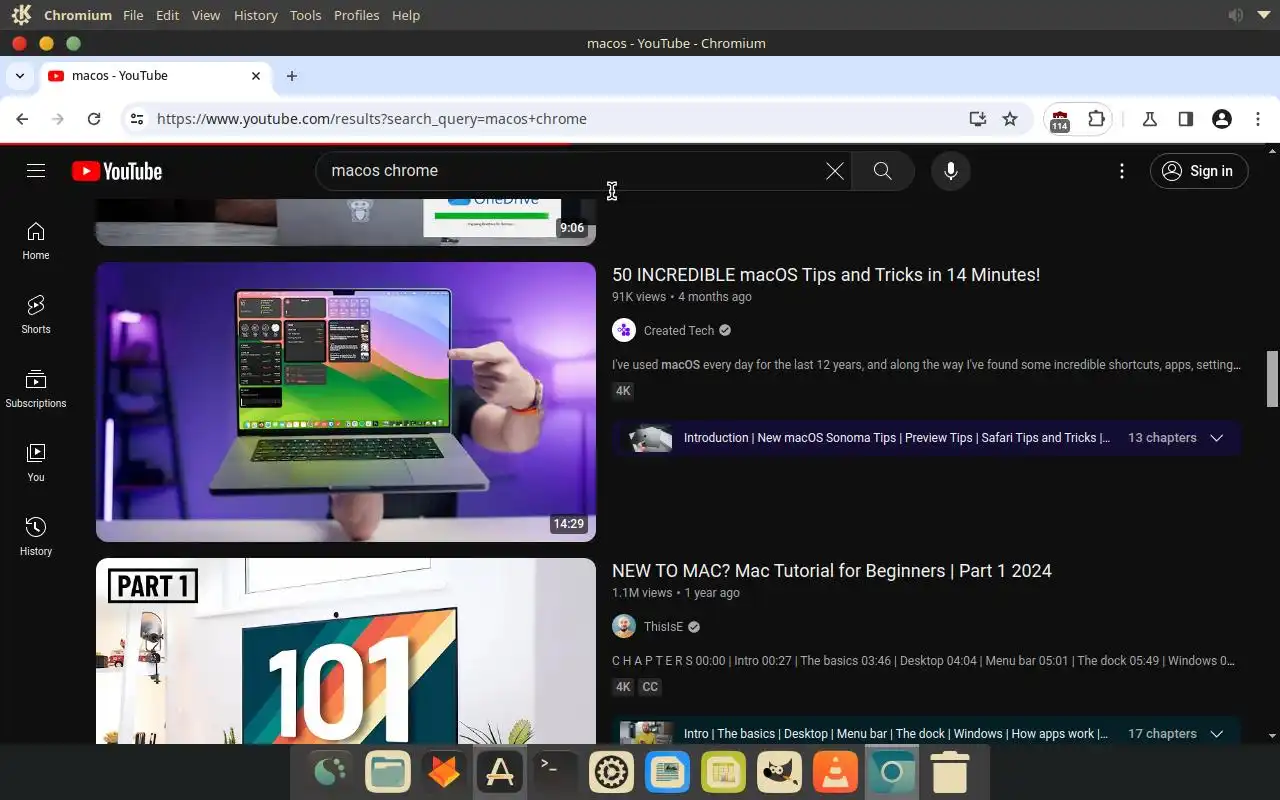Click the ThisIsE channel avatar
Viewport: 1280px width, 800px height.
pos(624,626)
